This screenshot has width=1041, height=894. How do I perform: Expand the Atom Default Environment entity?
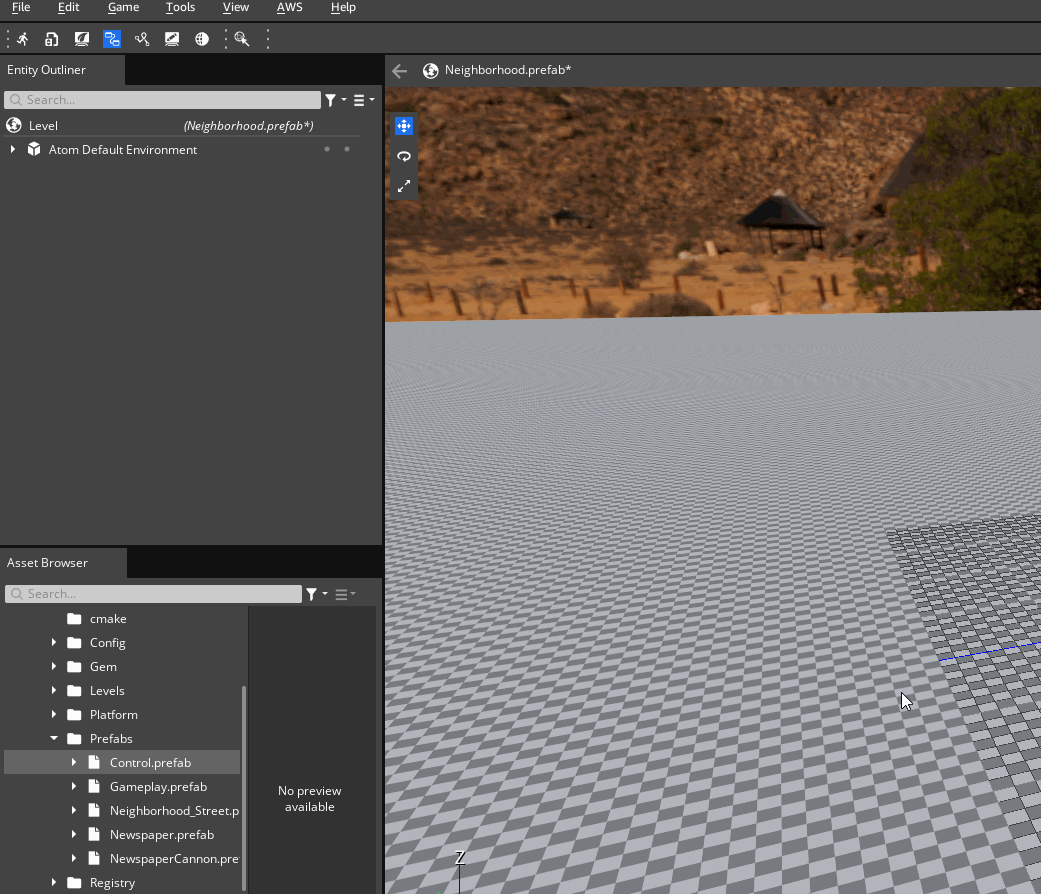pos(13,149)
